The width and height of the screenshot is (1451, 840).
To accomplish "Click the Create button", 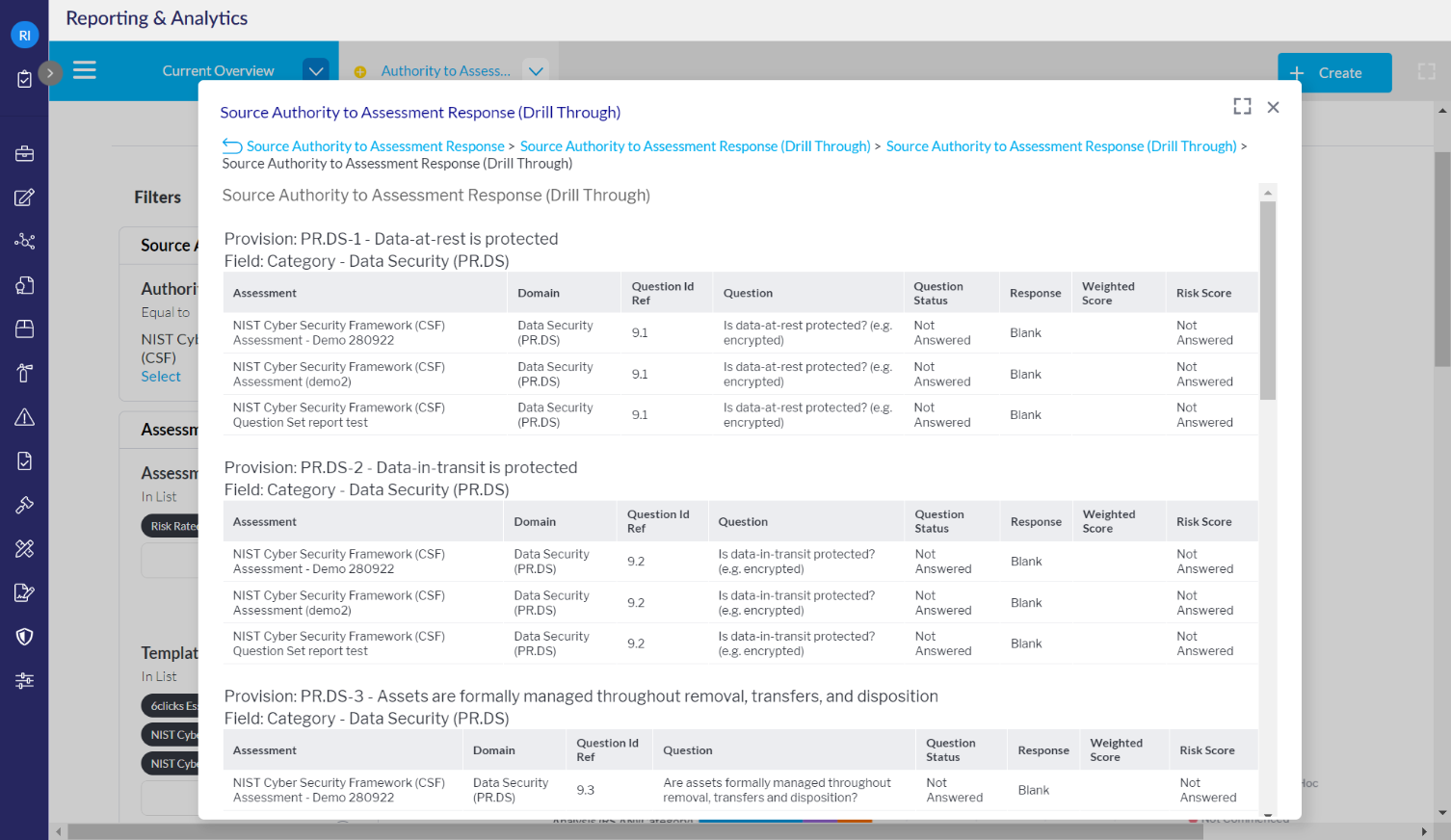I will pyautogui.click(x=1333, y=73).
